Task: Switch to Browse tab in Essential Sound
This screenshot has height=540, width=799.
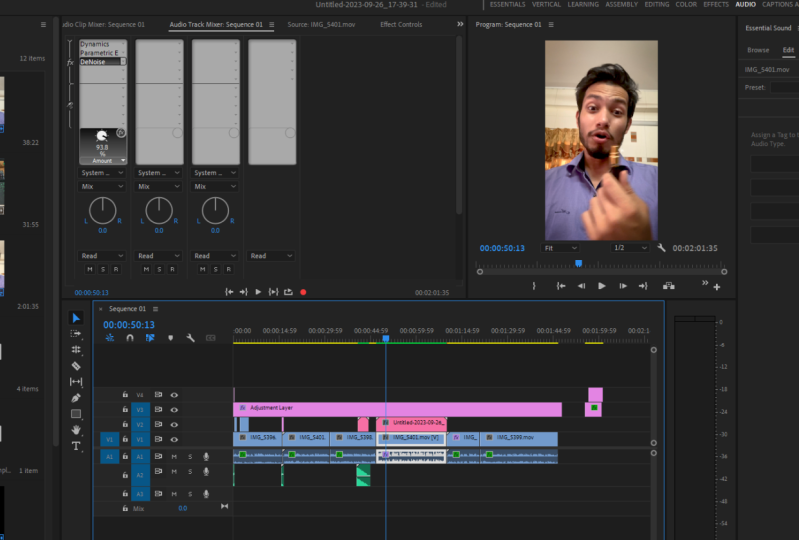Action: 758,50
